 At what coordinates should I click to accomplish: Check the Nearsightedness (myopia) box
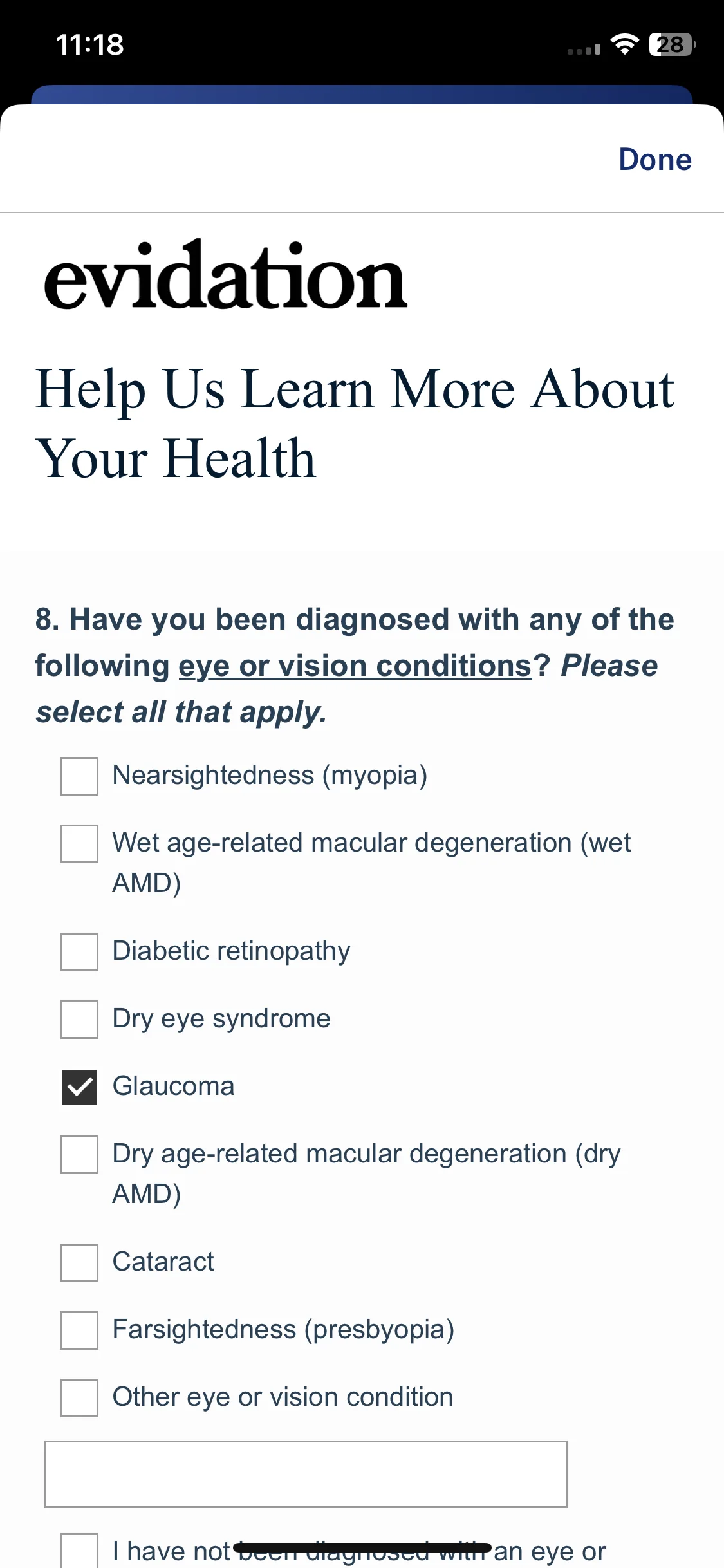point(79,776)
